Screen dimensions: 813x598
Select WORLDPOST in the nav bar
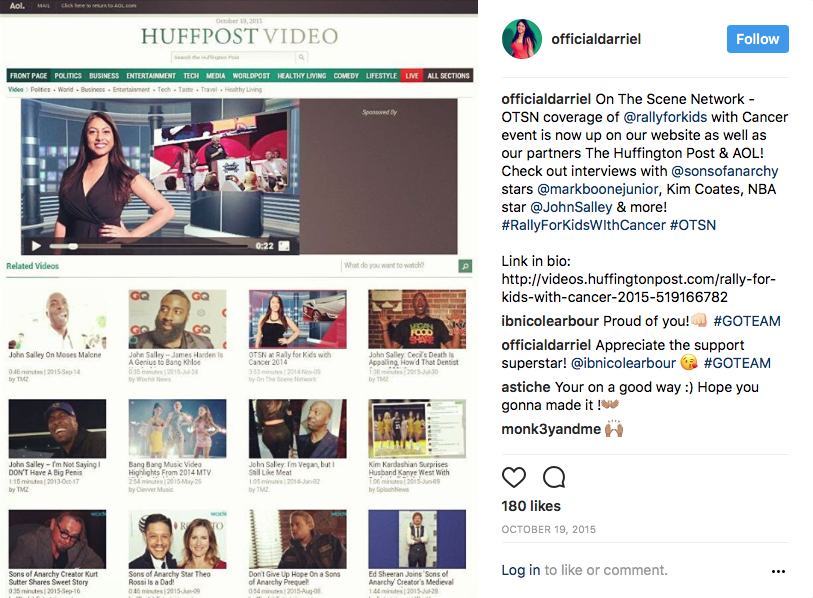pos(251,76)
